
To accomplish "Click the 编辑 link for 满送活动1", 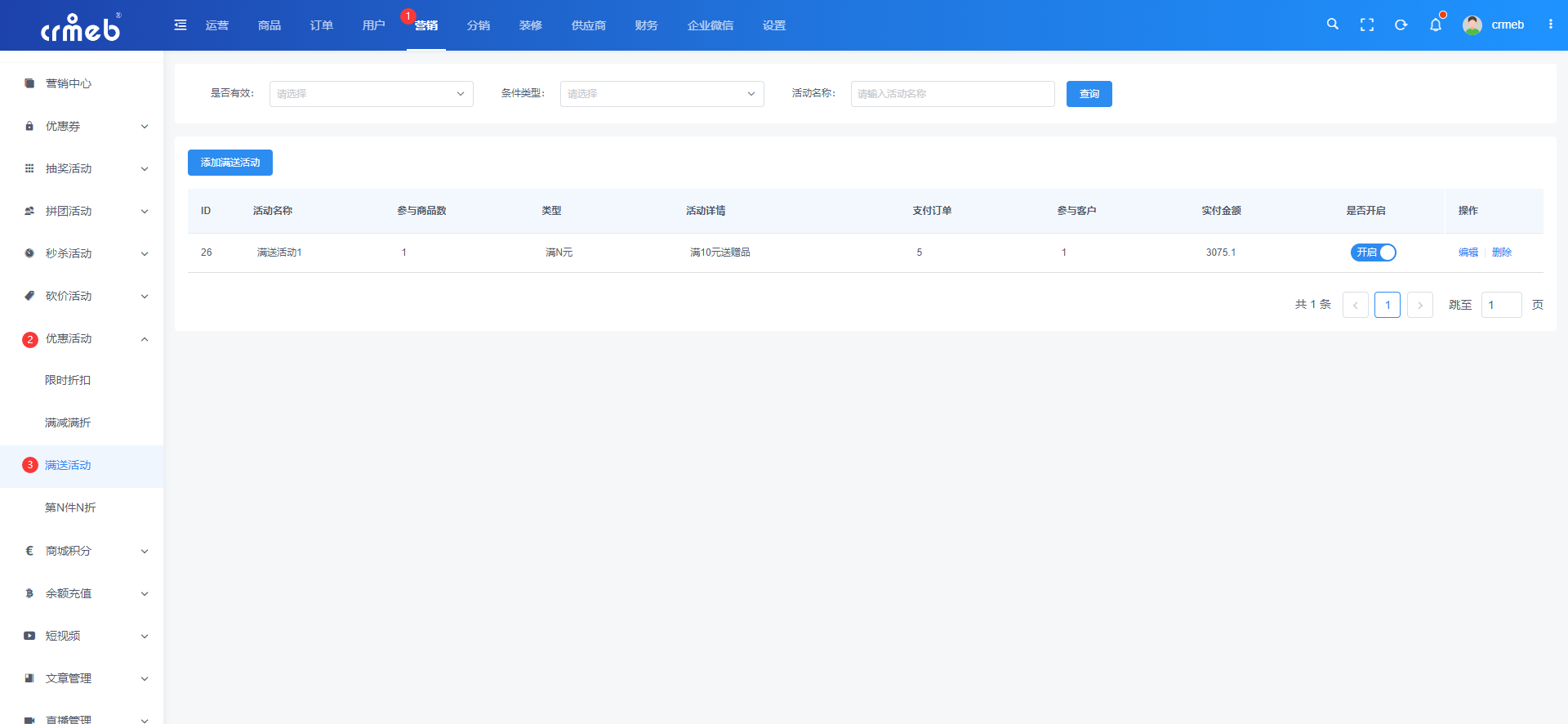I will coord(1468,253).
